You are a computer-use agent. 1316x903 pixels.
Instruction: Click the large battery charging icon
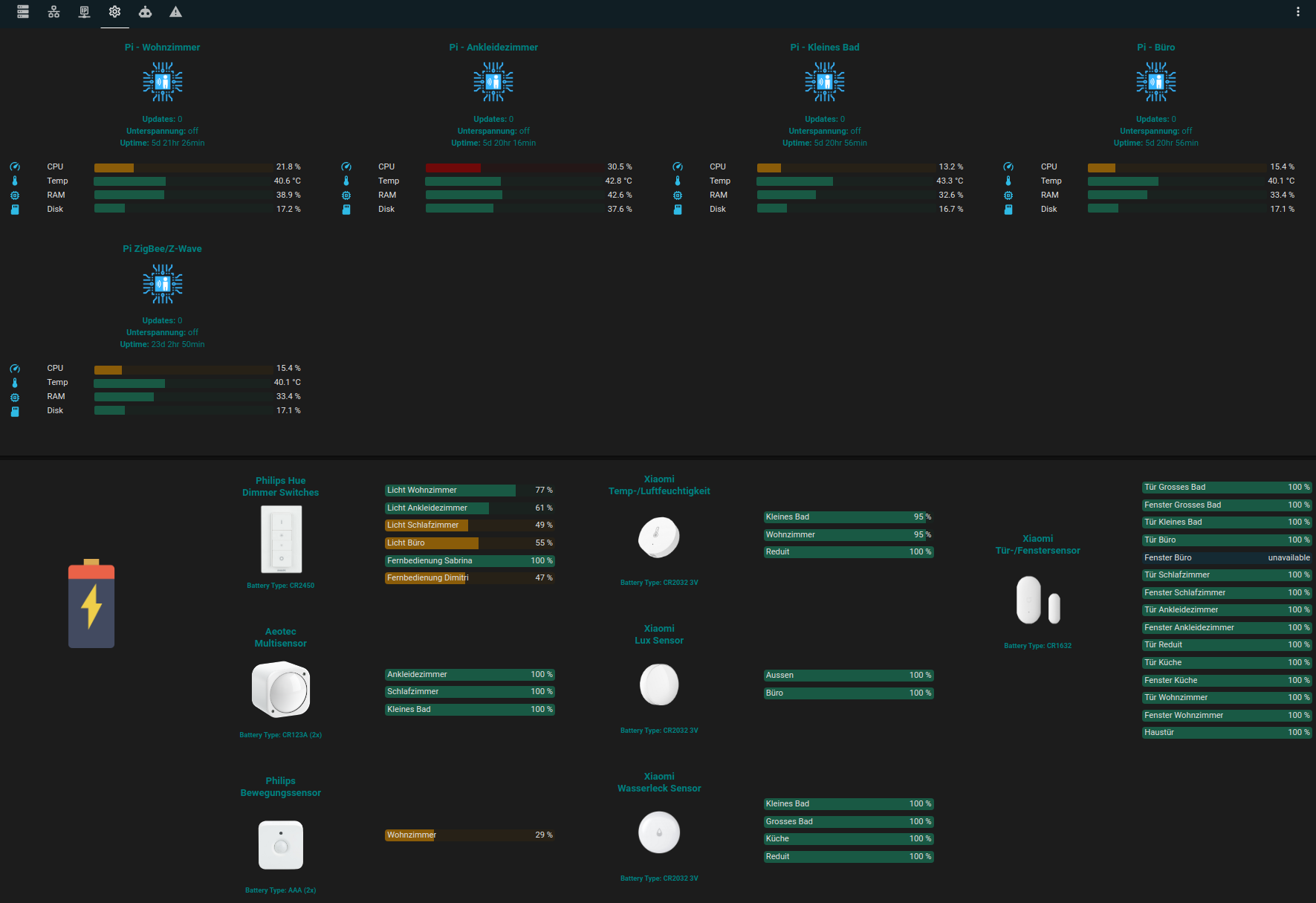91,603
